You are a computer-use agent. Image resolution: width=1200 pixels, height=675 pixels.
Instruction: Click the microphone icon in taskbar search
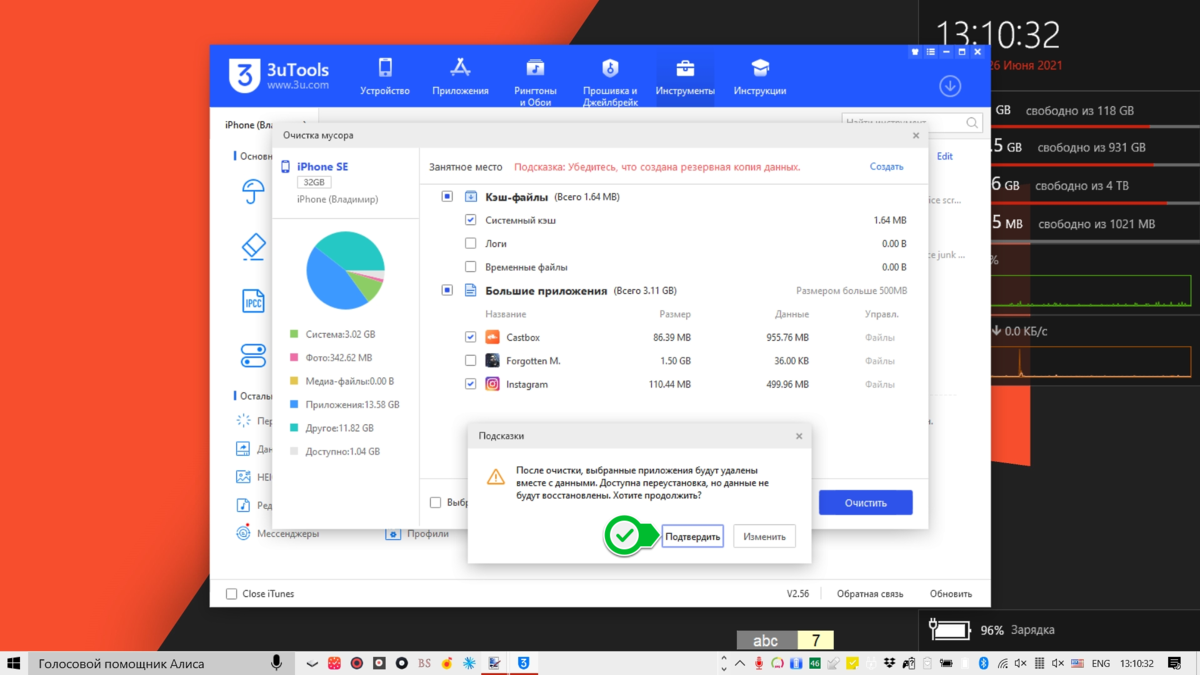pyautogui.click(x=276, y=663)
